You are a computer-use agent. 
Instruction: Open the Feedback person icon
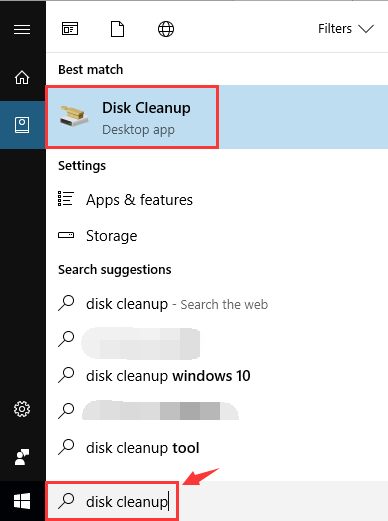tap(22, 457)
